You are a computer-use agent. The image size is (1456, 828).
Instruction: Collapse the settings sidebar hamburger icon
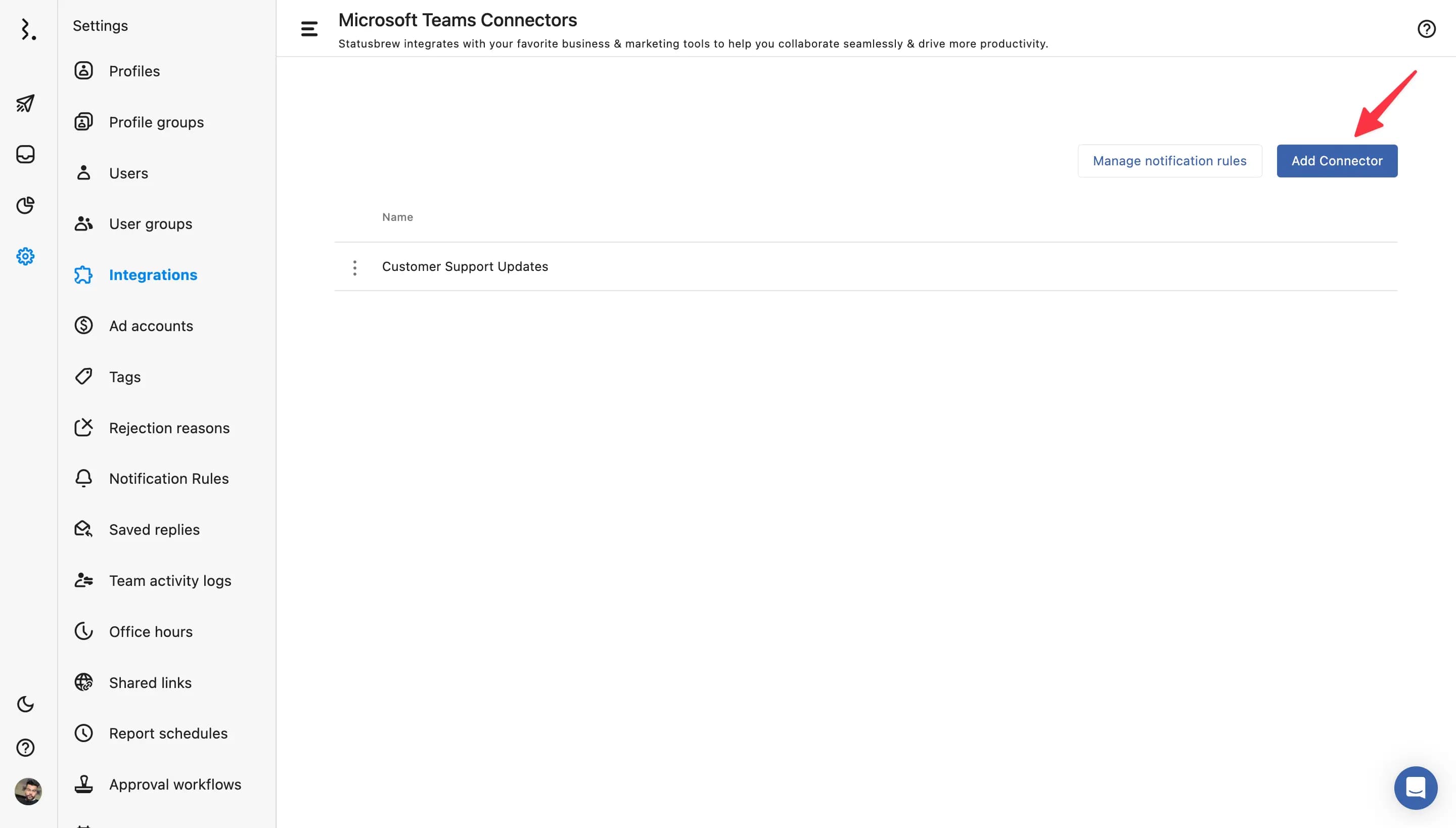[309, 29]
